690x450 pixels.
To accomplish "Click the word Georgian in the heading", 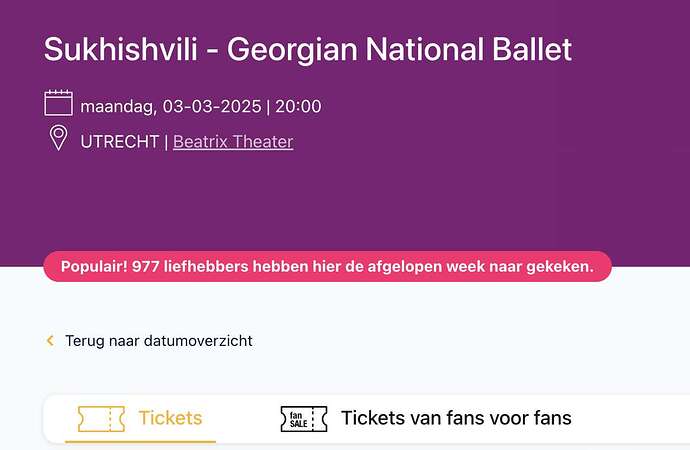I will (292, 50).
